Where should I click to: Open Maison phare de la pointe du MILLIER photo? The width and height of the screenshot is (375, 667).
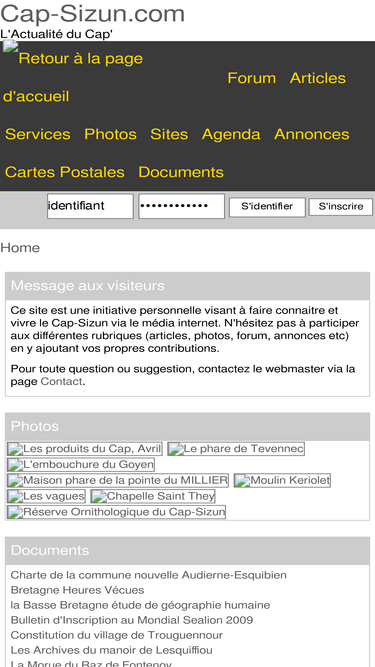pos(118,481)
